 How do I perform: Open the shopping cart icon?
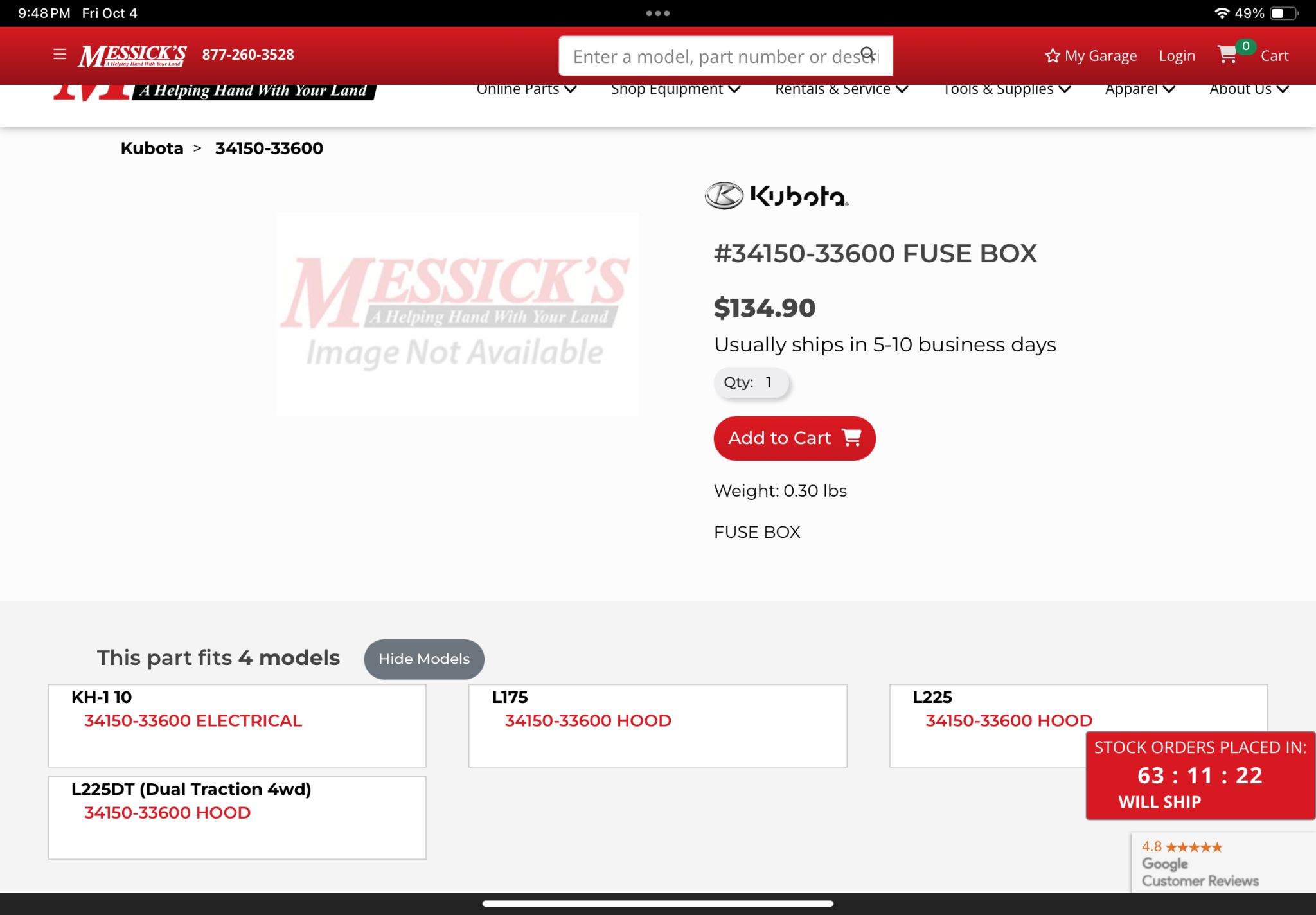tap(1227, 55)
